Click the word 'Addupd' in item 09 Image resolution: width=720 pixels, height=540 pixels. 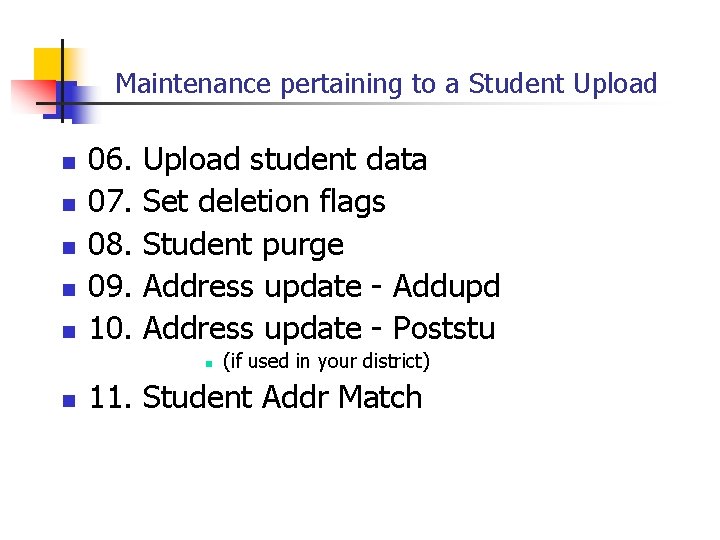pyautogui.click(x=446, y=287)
